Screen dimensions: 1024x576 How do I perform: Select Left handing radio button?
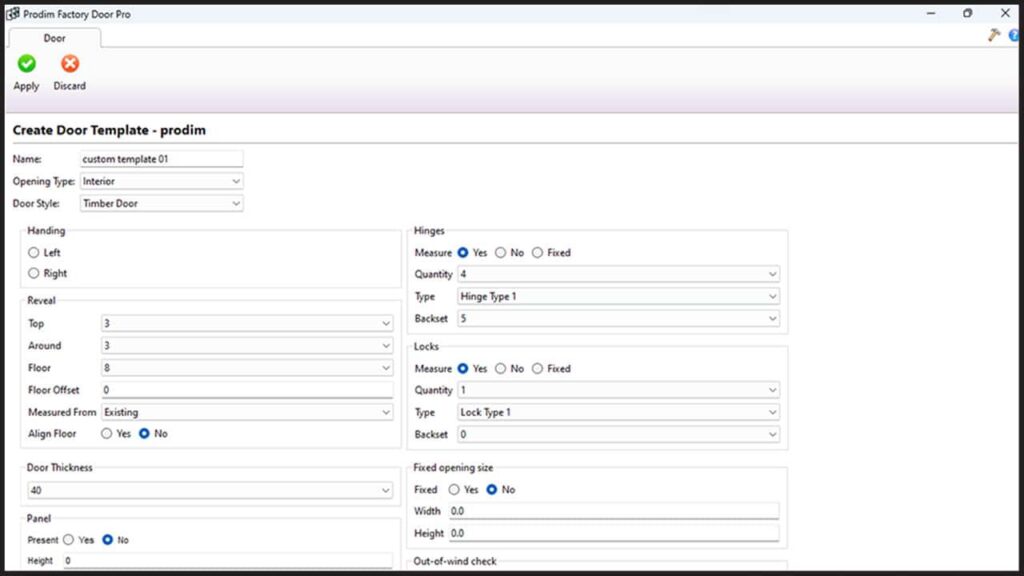click(34, 253)
